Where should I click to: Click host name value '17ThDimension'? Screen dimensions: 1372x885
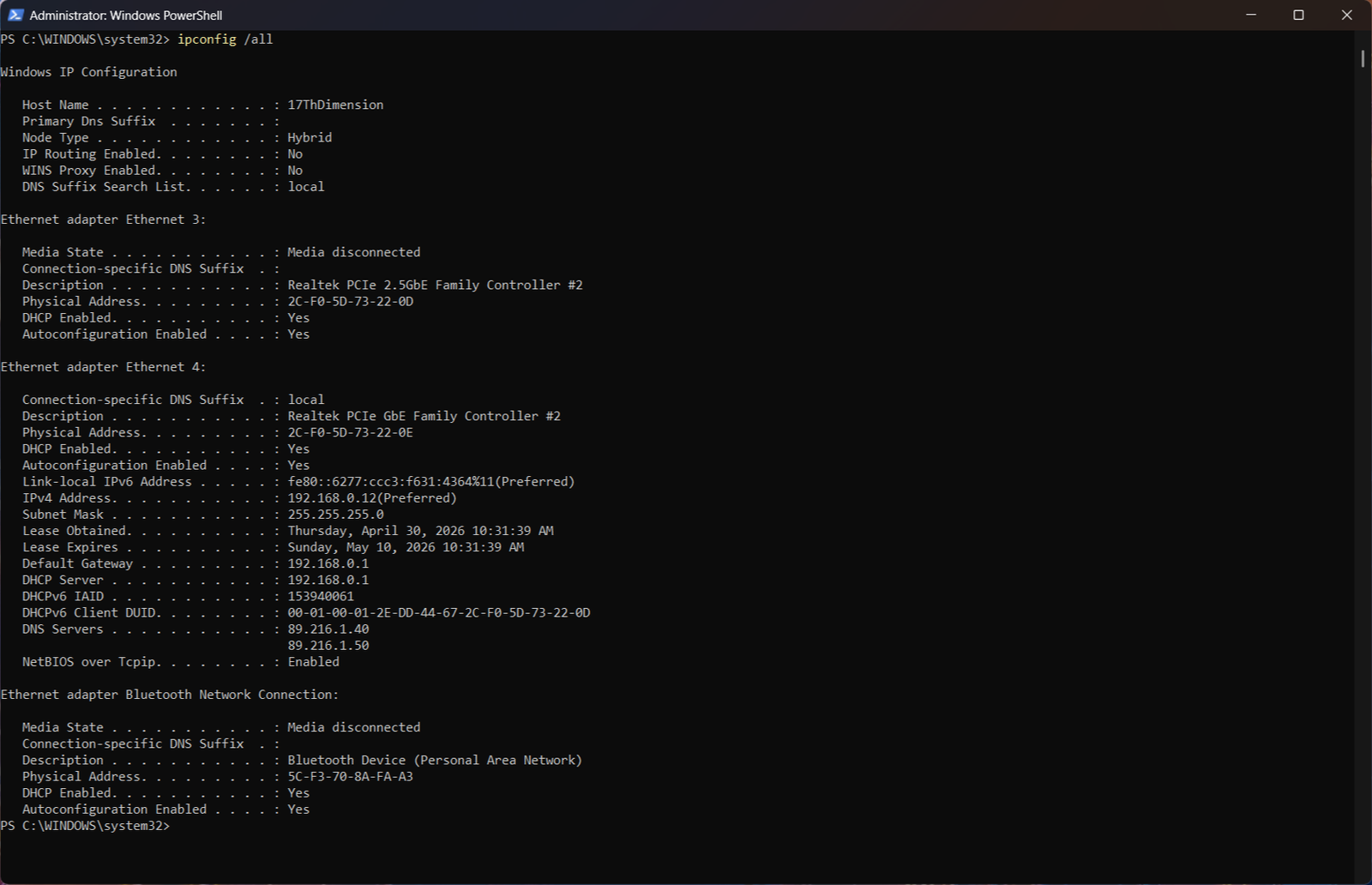[335, 105]
